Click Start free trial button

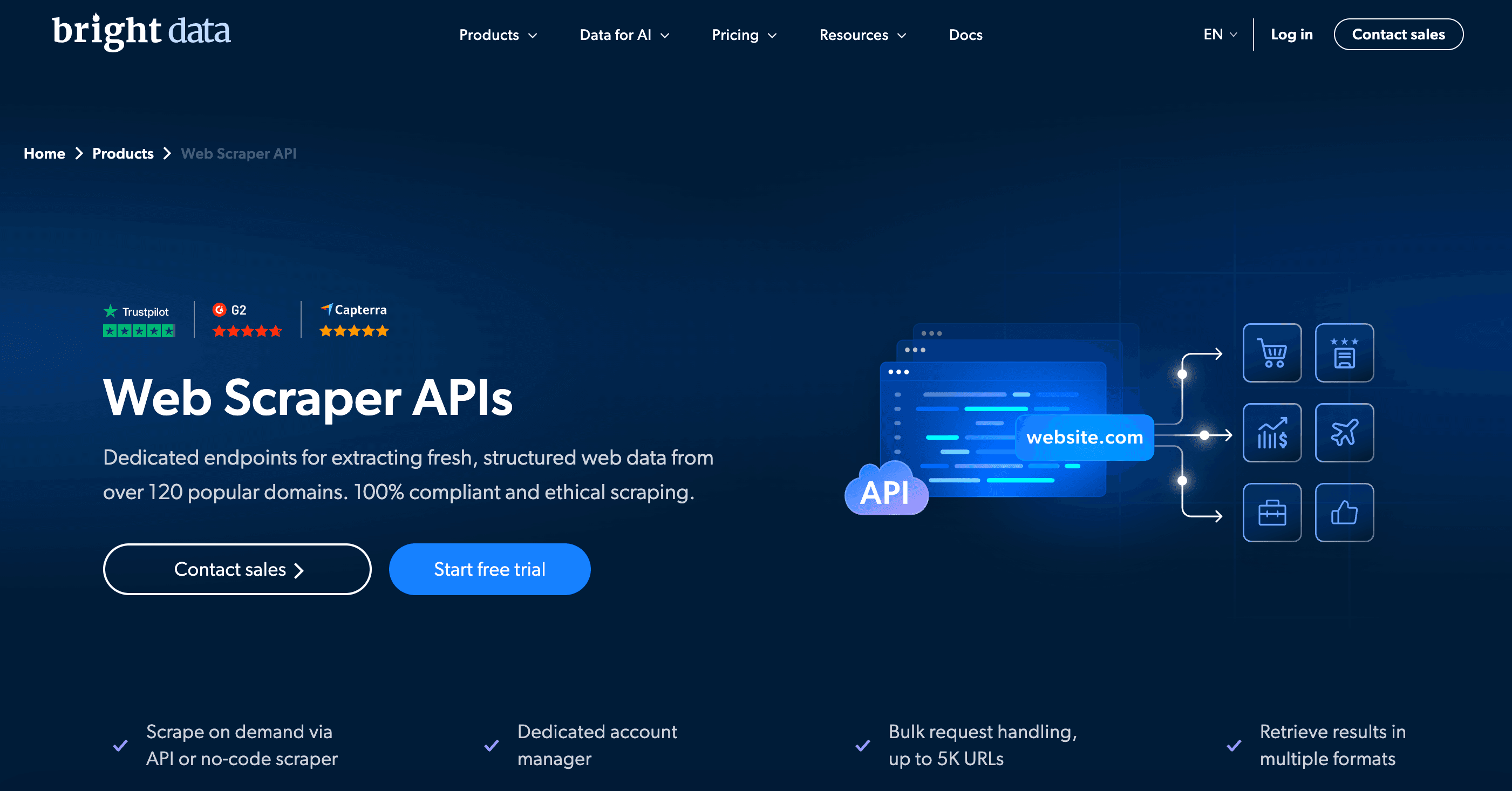point(489,569)
